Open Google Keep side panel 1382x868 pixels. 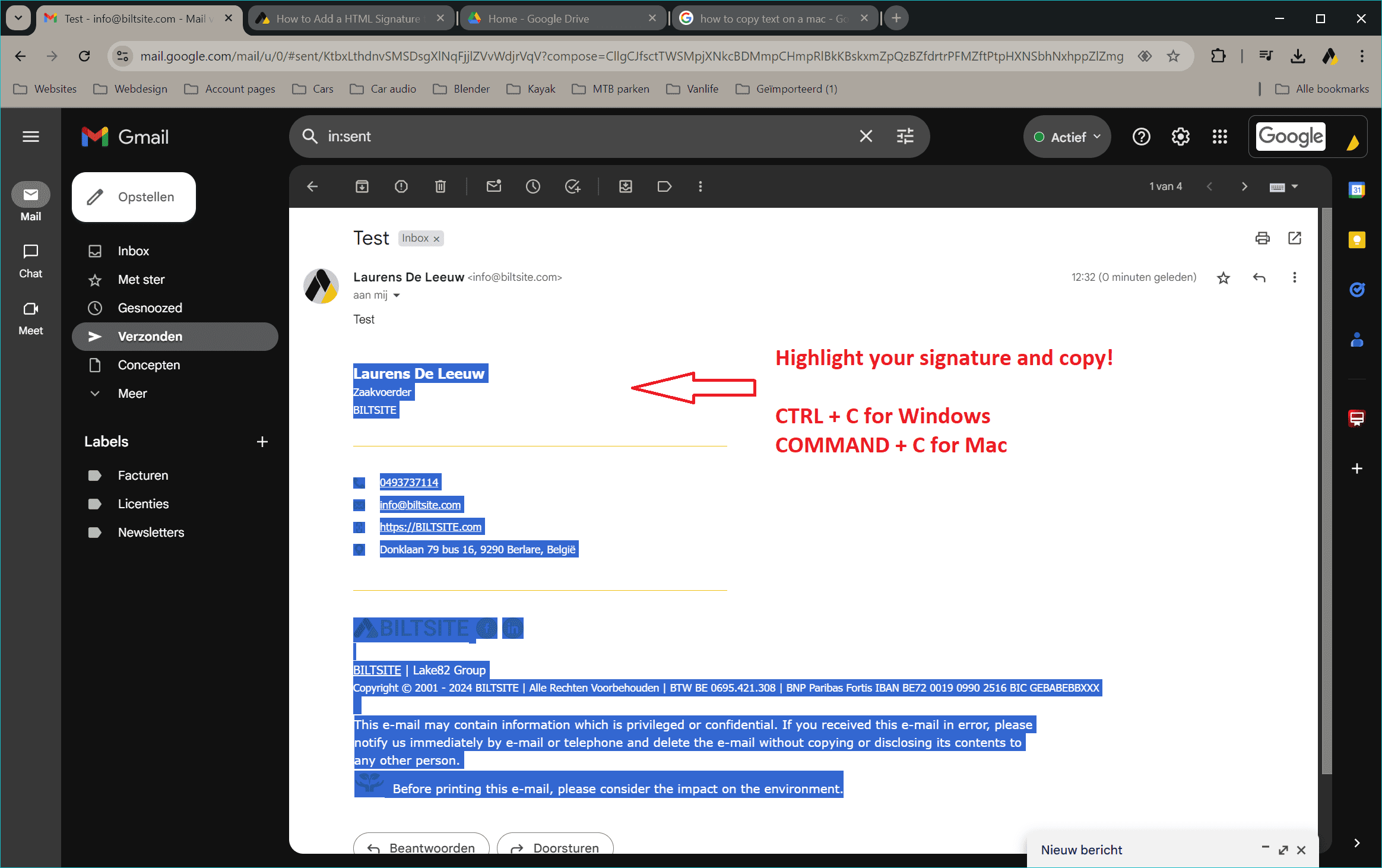[1357, 240]
